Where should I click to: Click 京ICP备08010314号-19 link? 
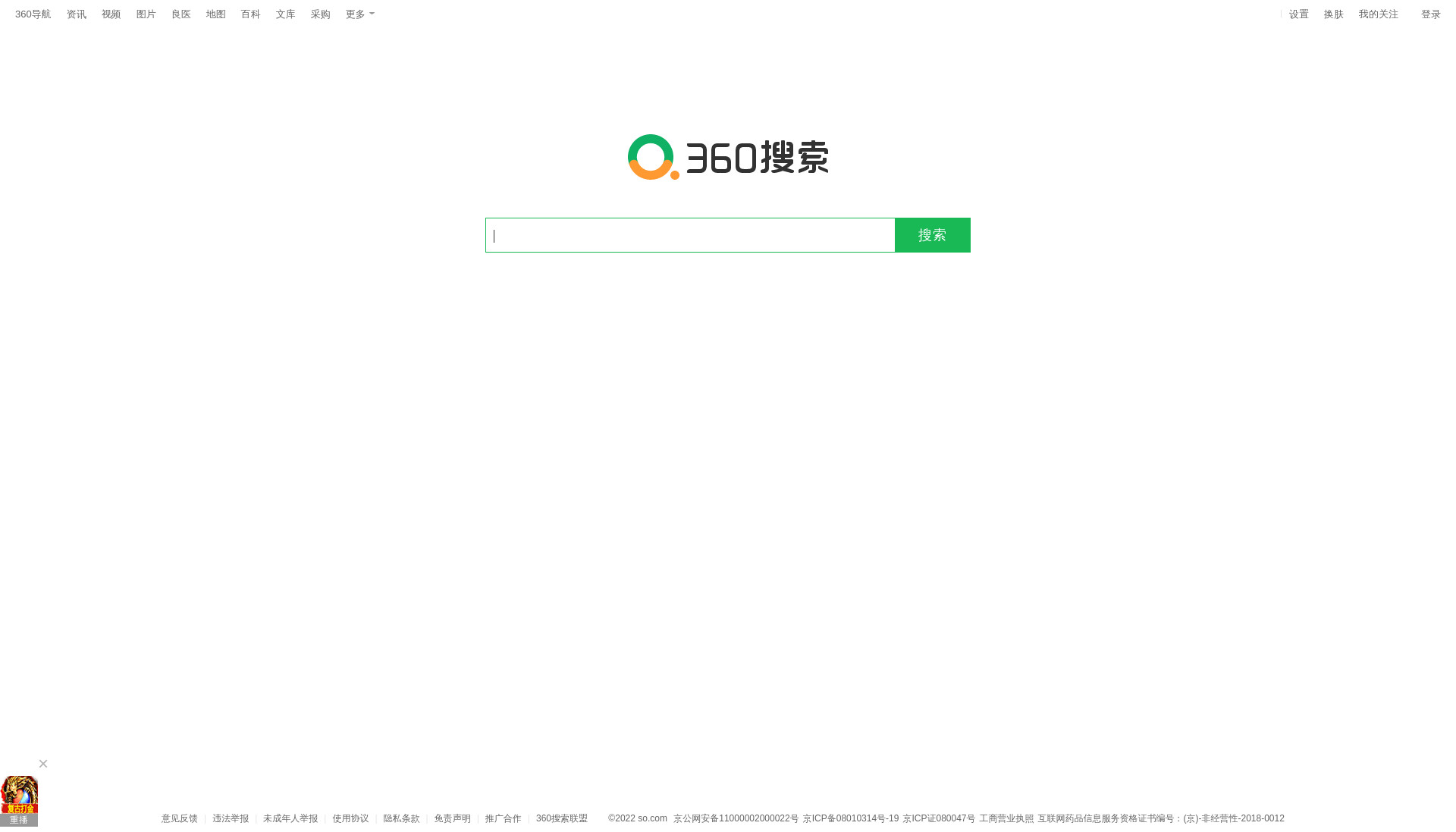pos(851,819)
